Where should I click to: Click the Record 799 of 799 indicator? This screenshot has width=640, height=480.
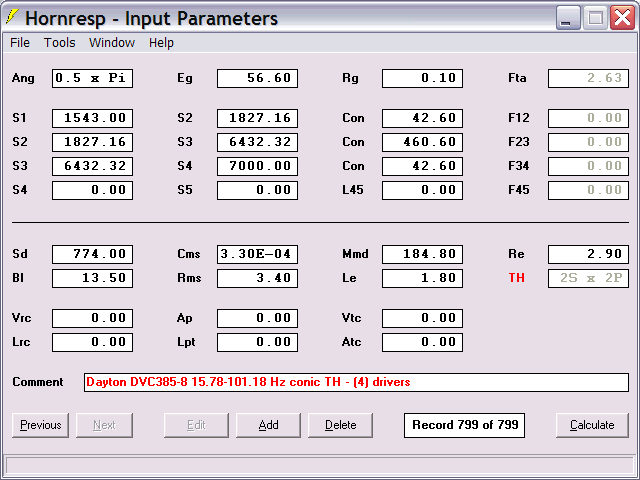464,425
